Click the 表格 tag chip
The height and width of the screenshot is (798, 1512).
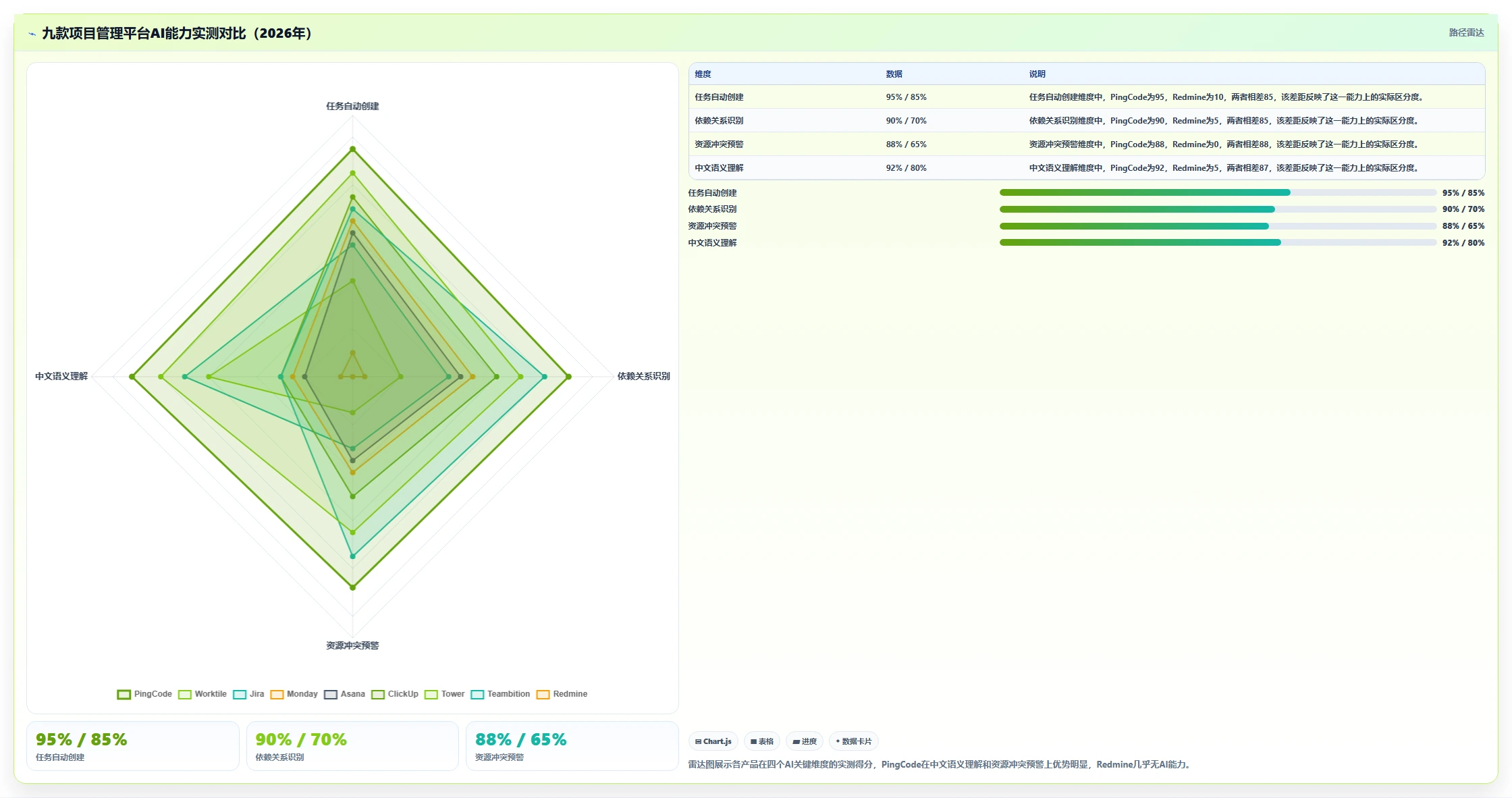762,741
